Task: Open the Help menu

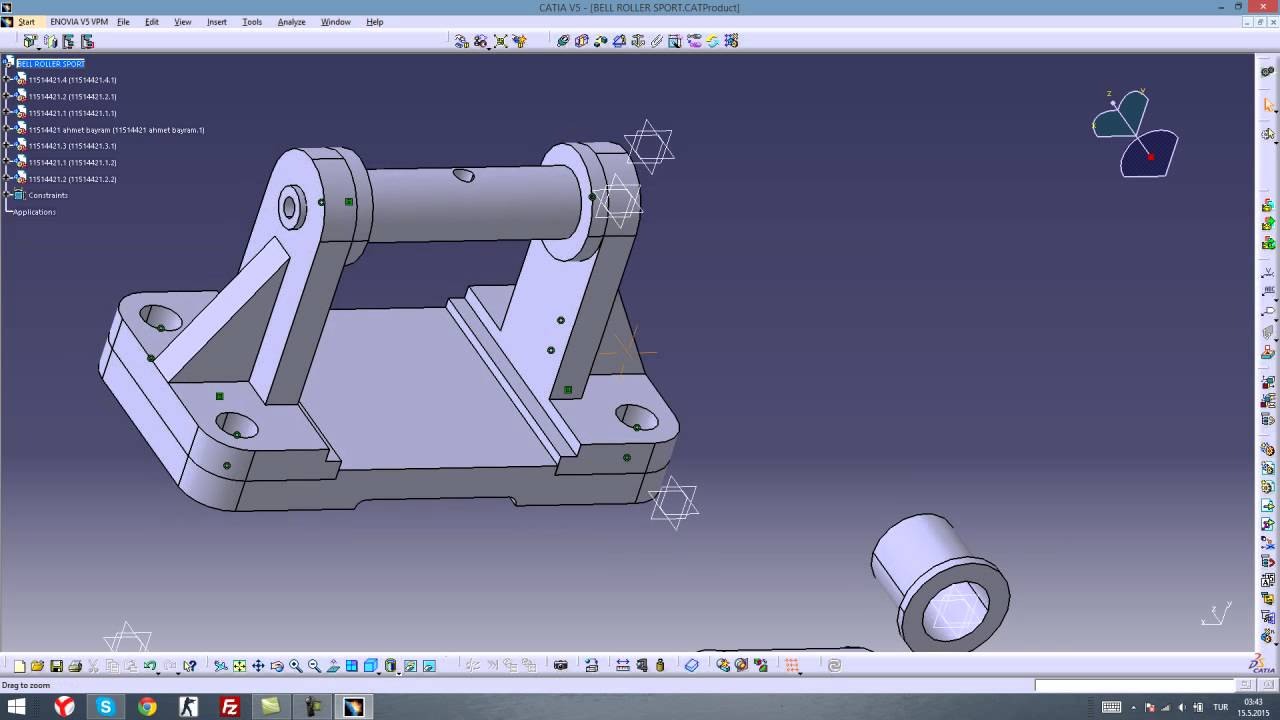Action: (375, 22)
